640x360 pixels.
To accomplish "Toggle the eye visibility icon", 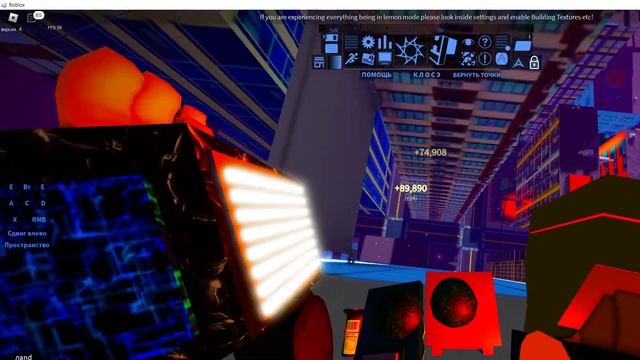I will coord(468,42).
